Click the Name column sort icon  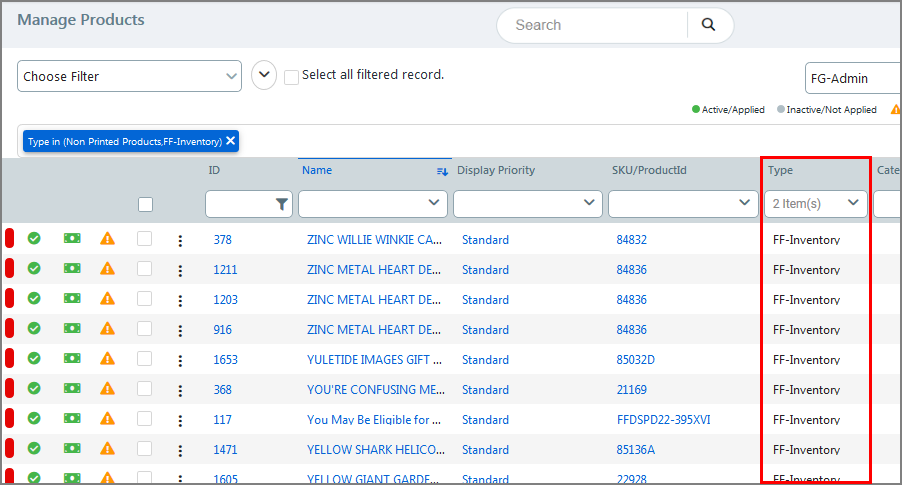[x=442, y=171]
